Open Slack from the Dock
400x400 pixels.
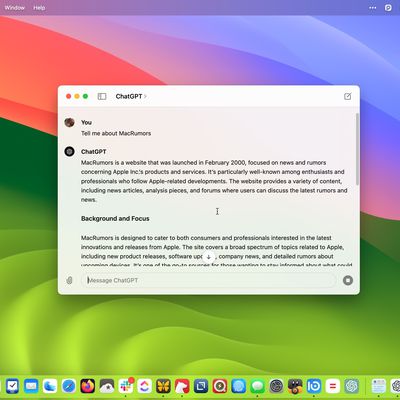[126, 386]
